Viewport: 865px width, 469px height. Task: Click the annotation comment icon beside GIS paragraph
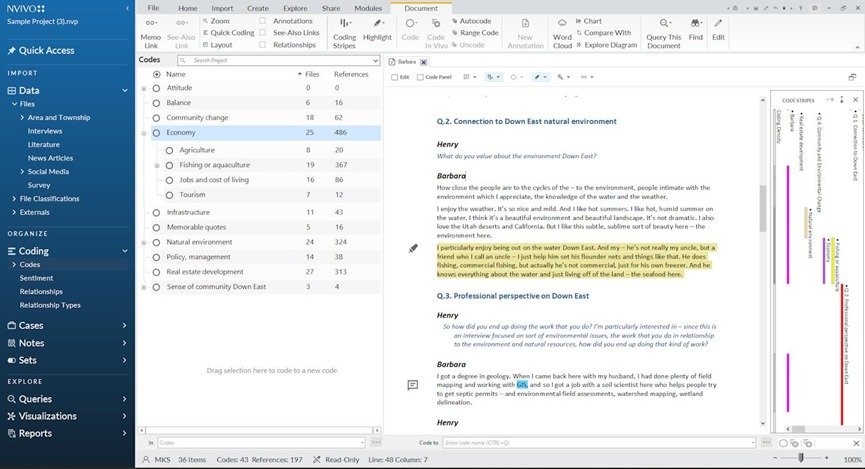[412, 385]
